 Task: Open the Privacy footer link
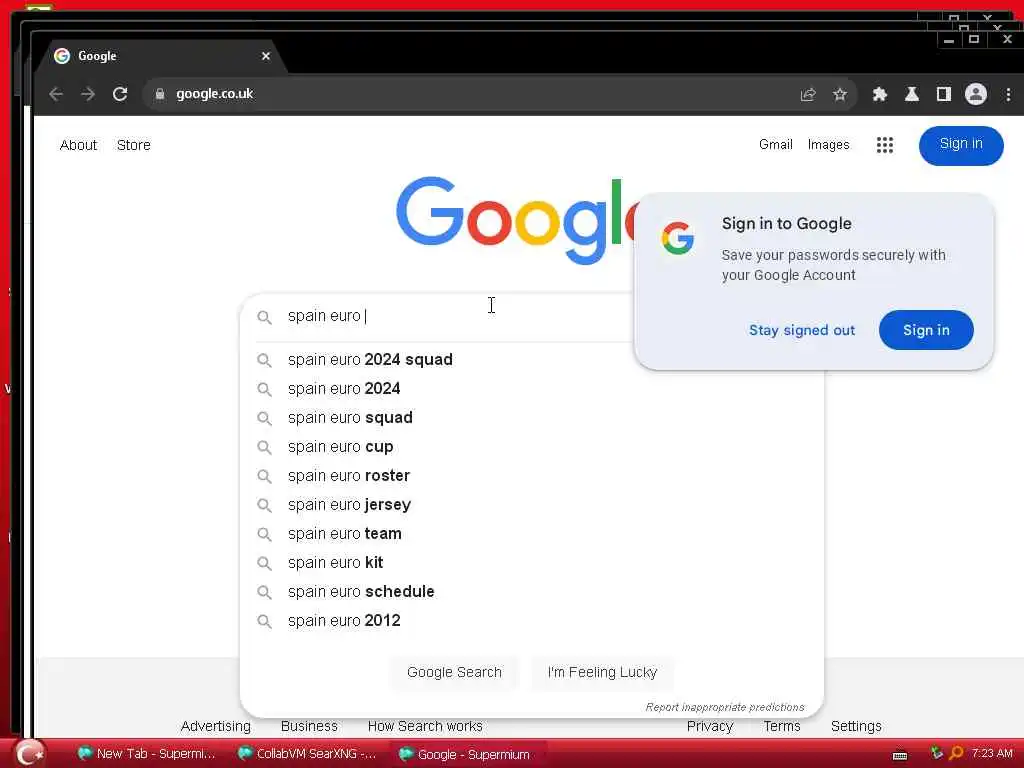coord(710,726)
